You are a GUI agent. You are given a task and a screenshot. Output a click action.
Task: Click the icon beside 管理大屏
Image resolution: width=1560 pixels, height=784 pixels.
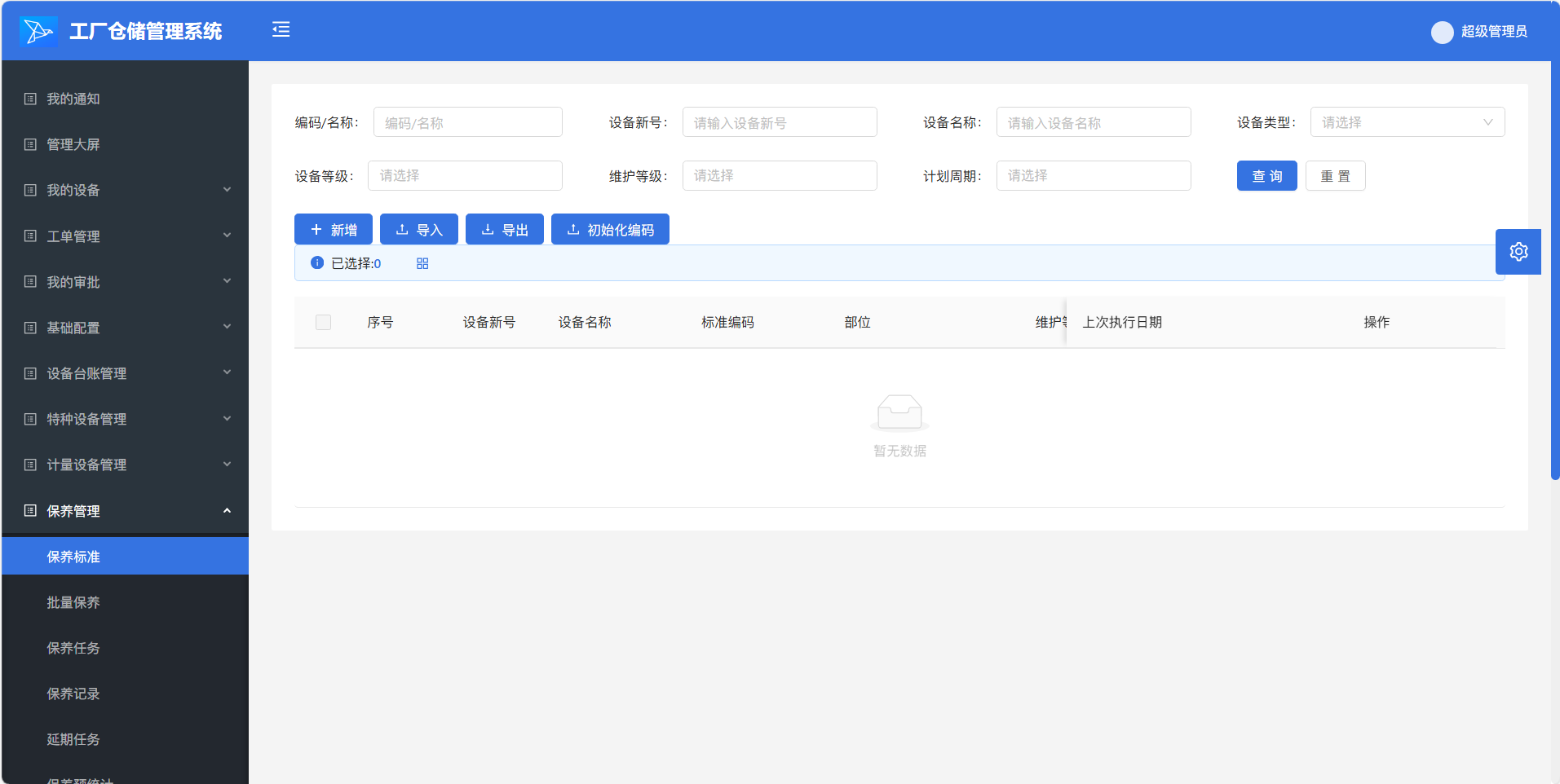pos(30,144)
